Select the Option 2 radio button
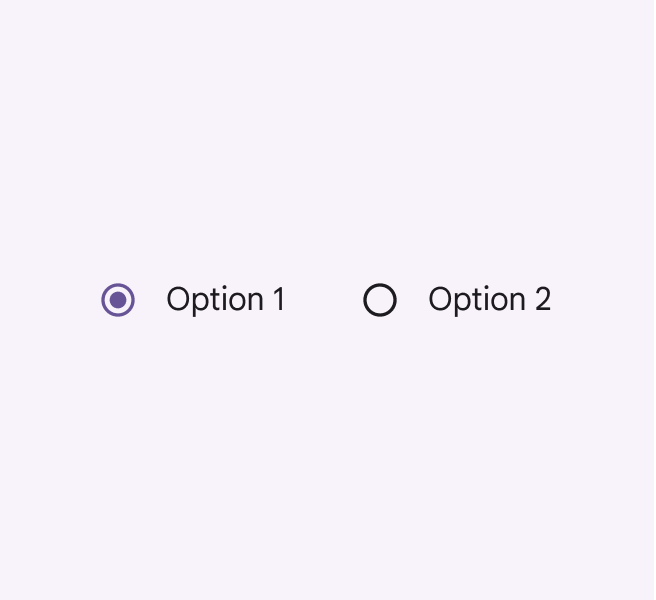This screenshot has width=656, height=600. [x=380, y=300]
